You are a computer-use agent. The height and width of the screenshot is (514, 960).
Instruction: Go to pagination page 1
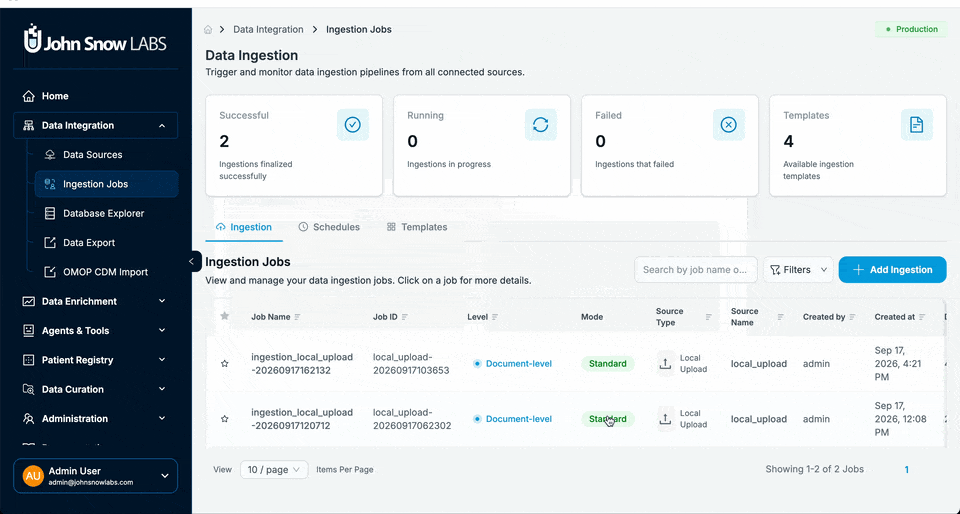pyautogui.click(x=907, y=470)
